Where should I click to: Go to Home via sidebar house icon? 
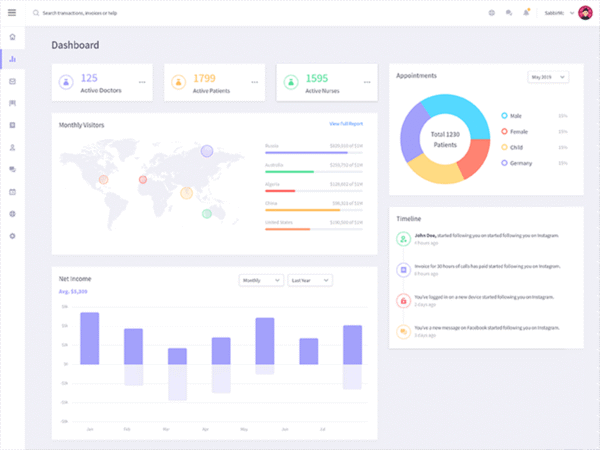[12, 37]
